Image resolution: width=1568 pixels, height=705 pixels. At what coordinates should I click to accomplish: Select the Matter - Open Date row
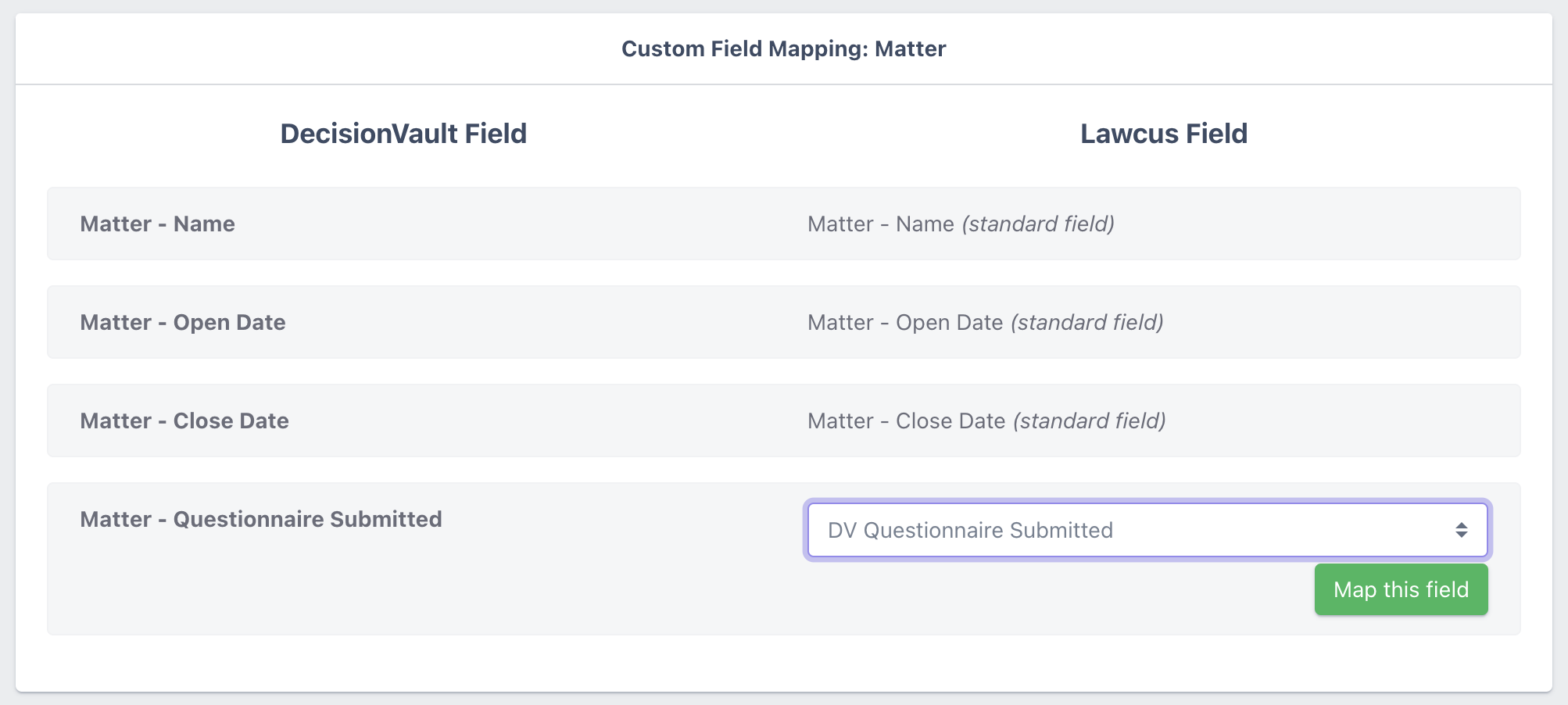tap(784, 322)
